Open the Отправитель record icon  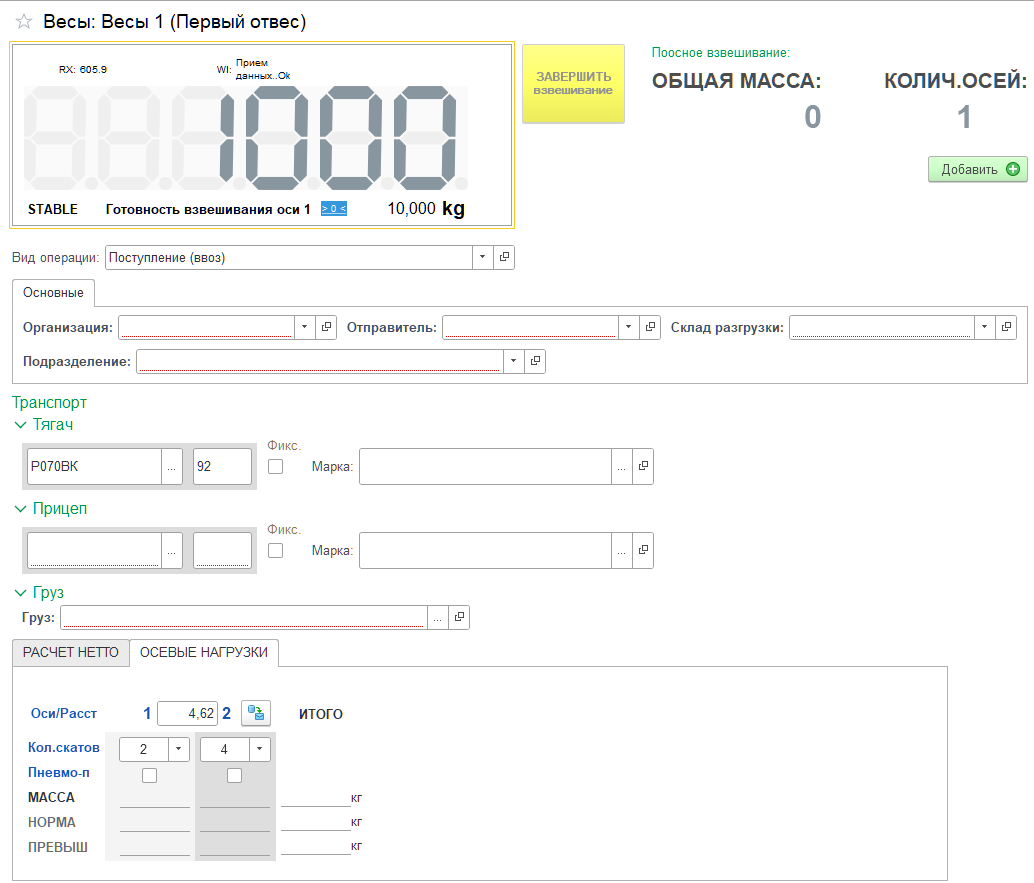(x=650, y=327)
